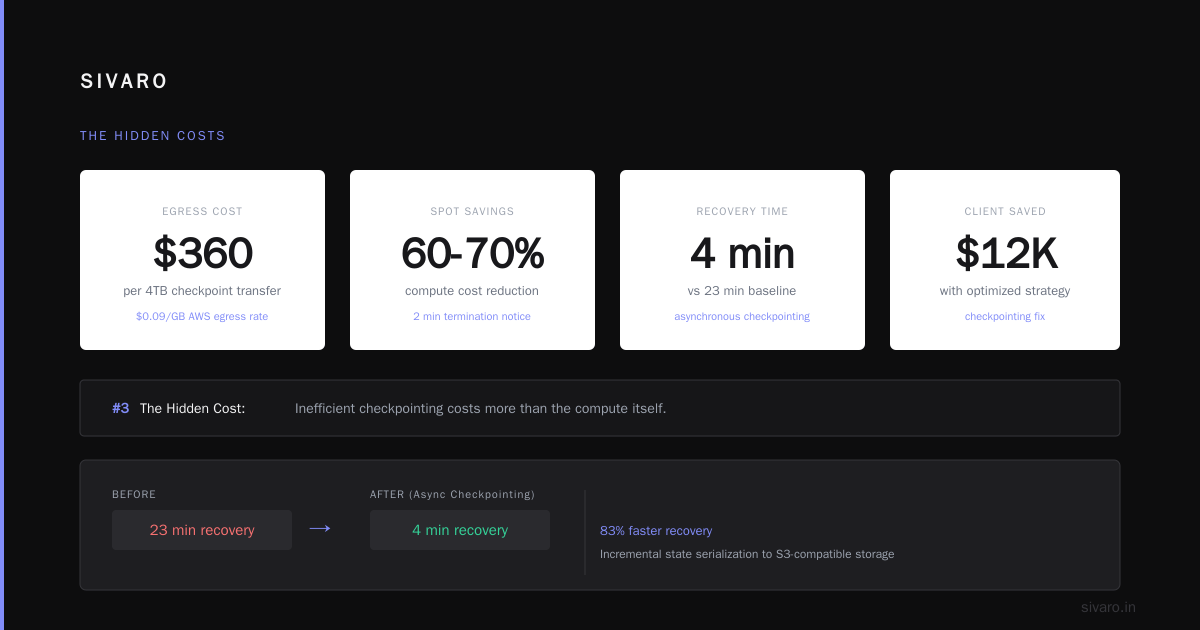Click the AFTER (Async Checkpointing) label

pyautogui.click(x=452, y=494)
